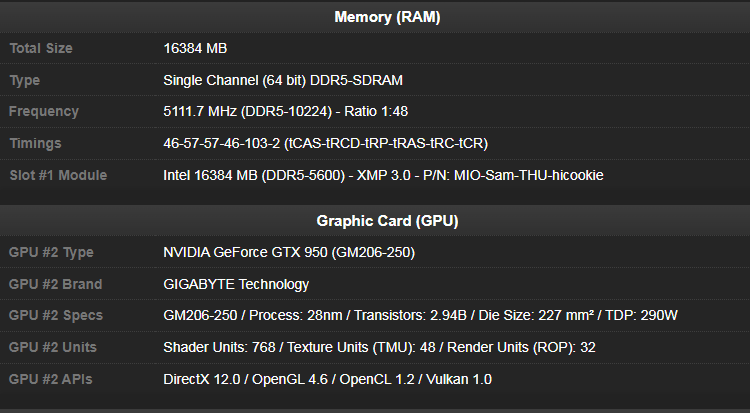Click the GPU #2 Specs label
750x413 pixels.
click(x=54, y=316)
